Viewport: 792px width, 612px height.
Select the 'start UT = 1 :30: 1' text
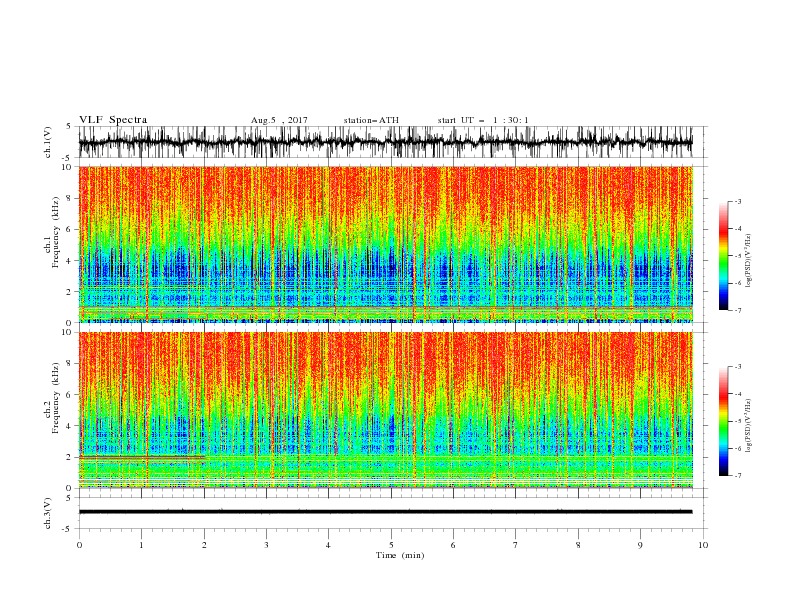(483, 120)
